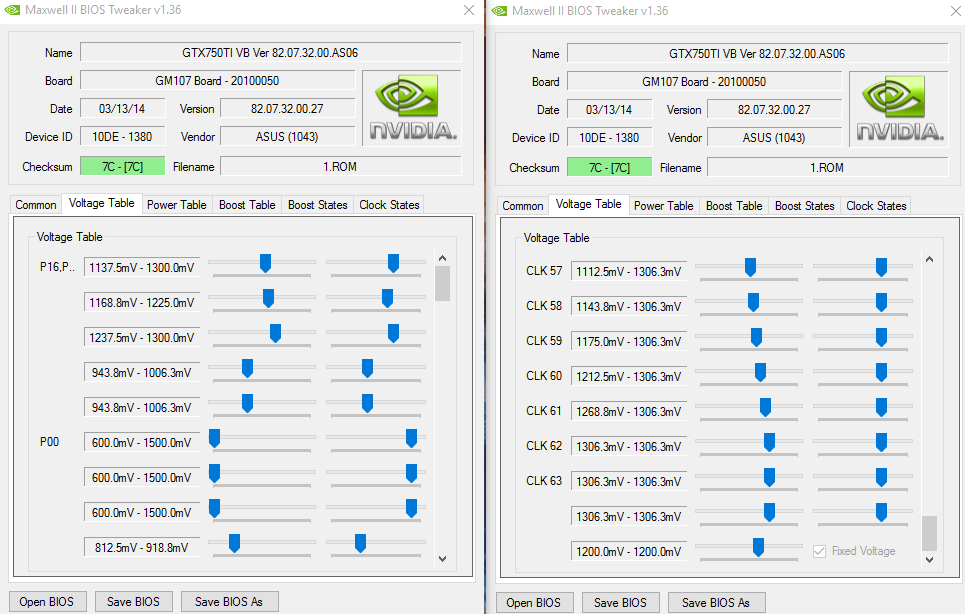Close left Maxwell II BIOS Tweaker window
The image size is (965, 614).
[469, 10]
